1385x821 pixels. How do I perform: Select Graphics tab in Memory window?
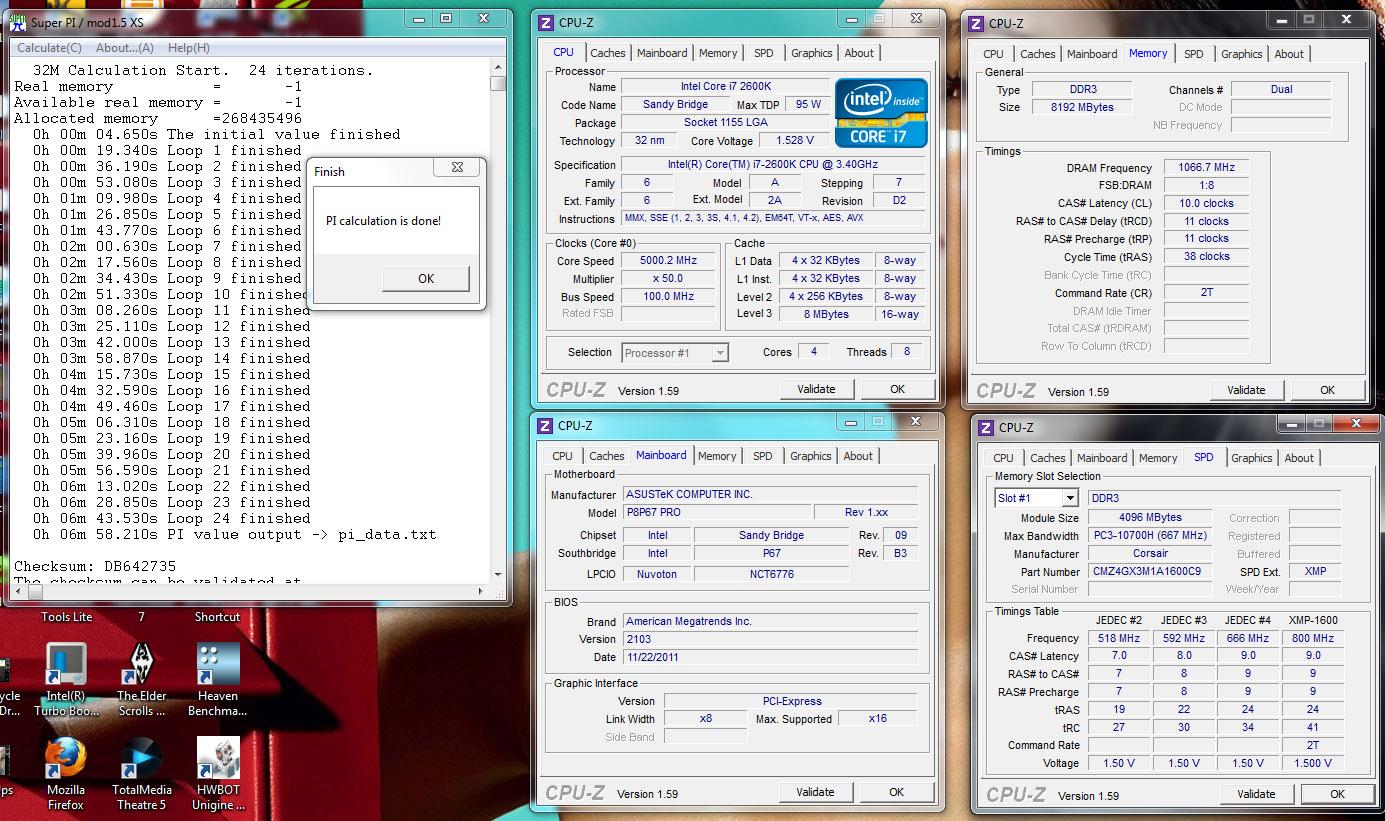click(x=1241, y=54)
